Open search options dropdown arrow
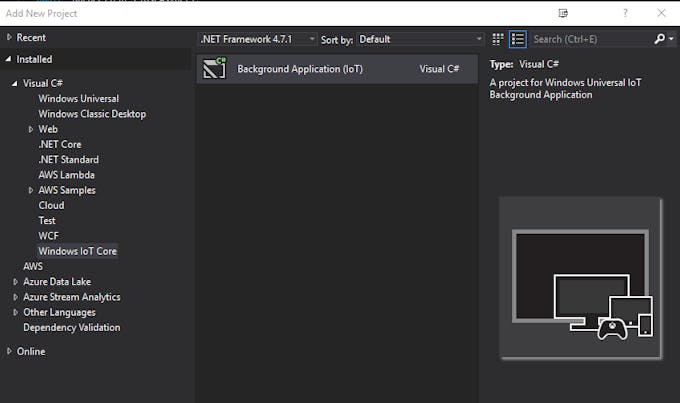Viewport: 680px width, 403px height. pyautogui.click(x=671, y=39)
